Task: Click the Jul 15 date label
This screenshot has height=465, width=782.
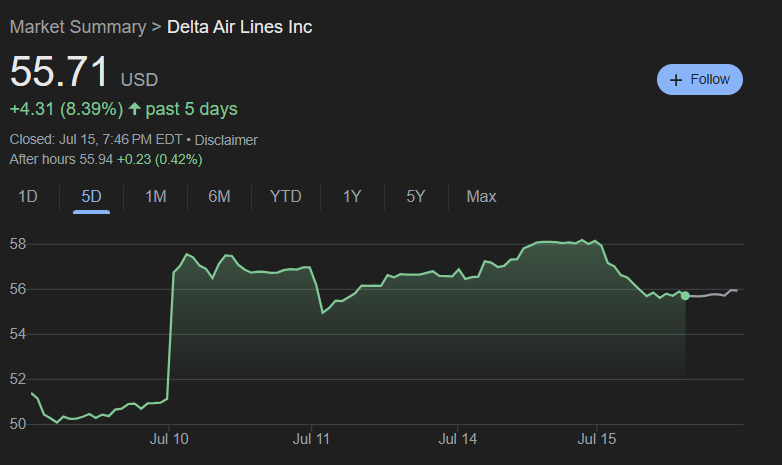Action: click(x=596, y=438)
